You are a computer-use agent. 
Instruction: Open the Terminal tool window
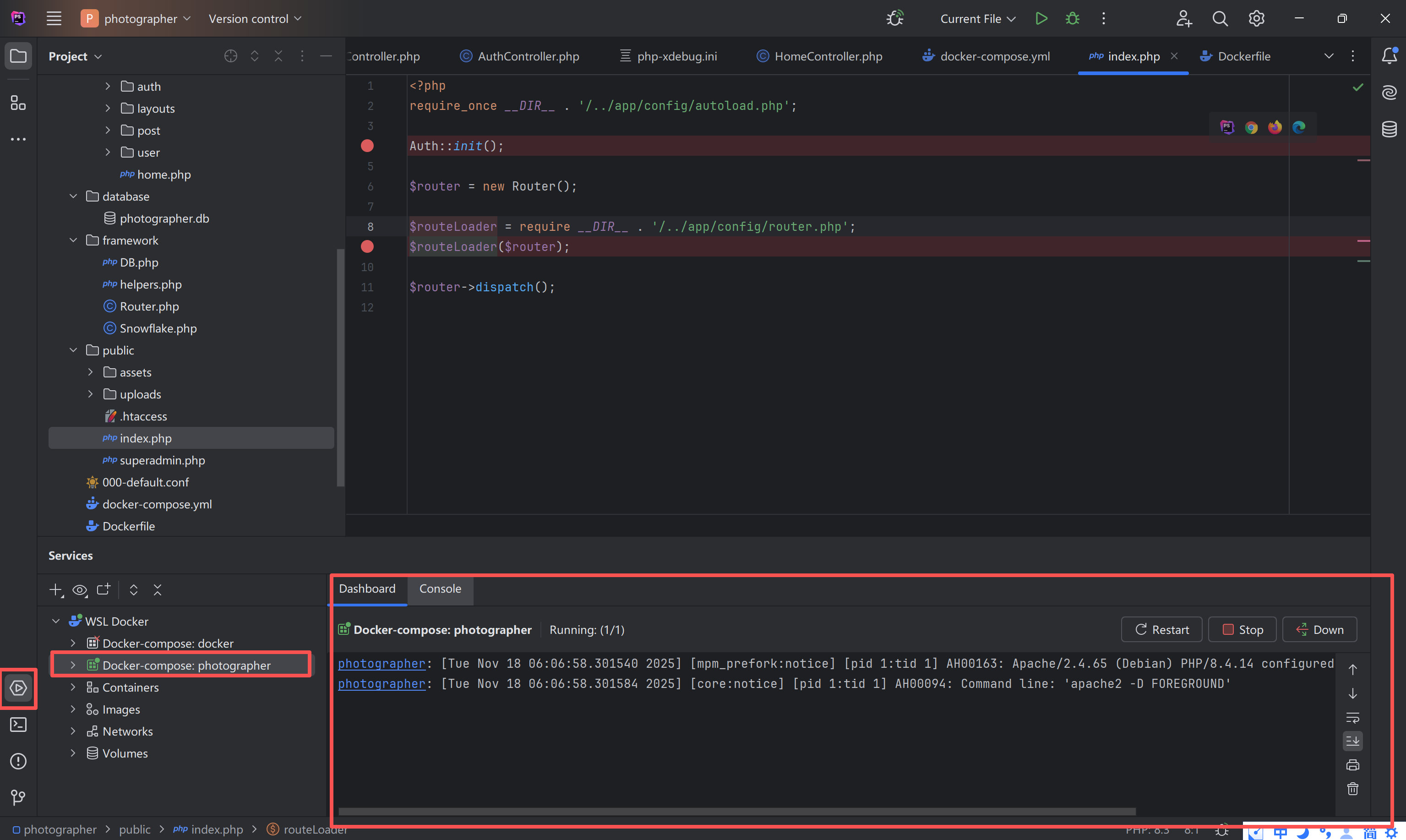(18, 725)
